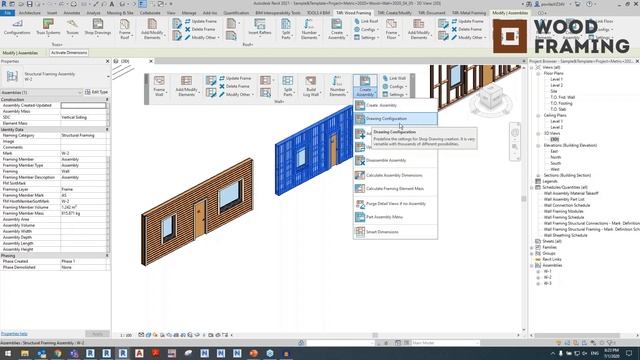Screen dimensions: 640x360
Task: Open Level 1 under Floor Plans
Action: (556, 79)
